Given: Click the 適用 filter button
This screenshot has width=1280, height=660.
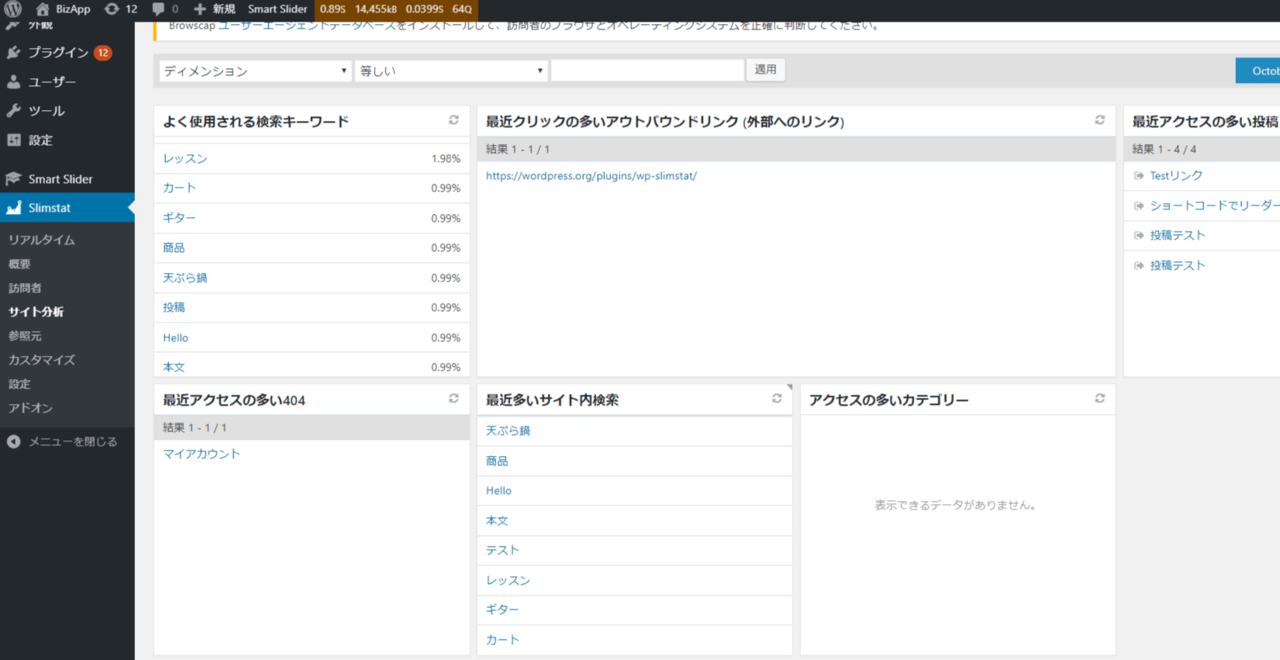Looking at the screenshot, I should [x=765, y=70].
